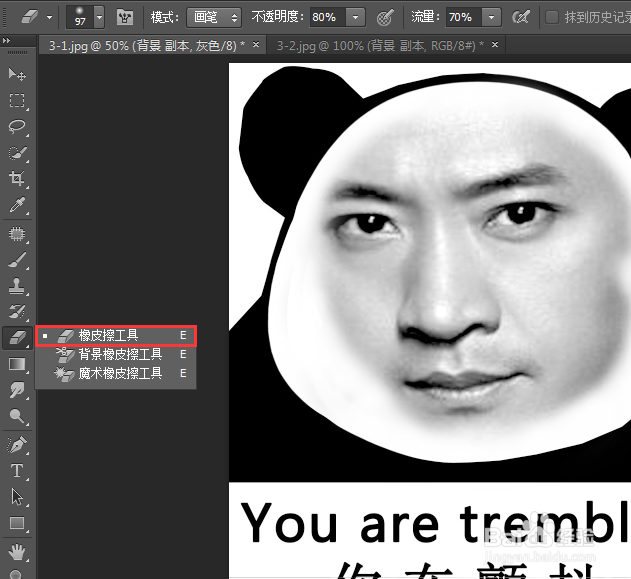Click the 不透明度 80% value field
The image size is (631, 579).
[x=328, y=17]
